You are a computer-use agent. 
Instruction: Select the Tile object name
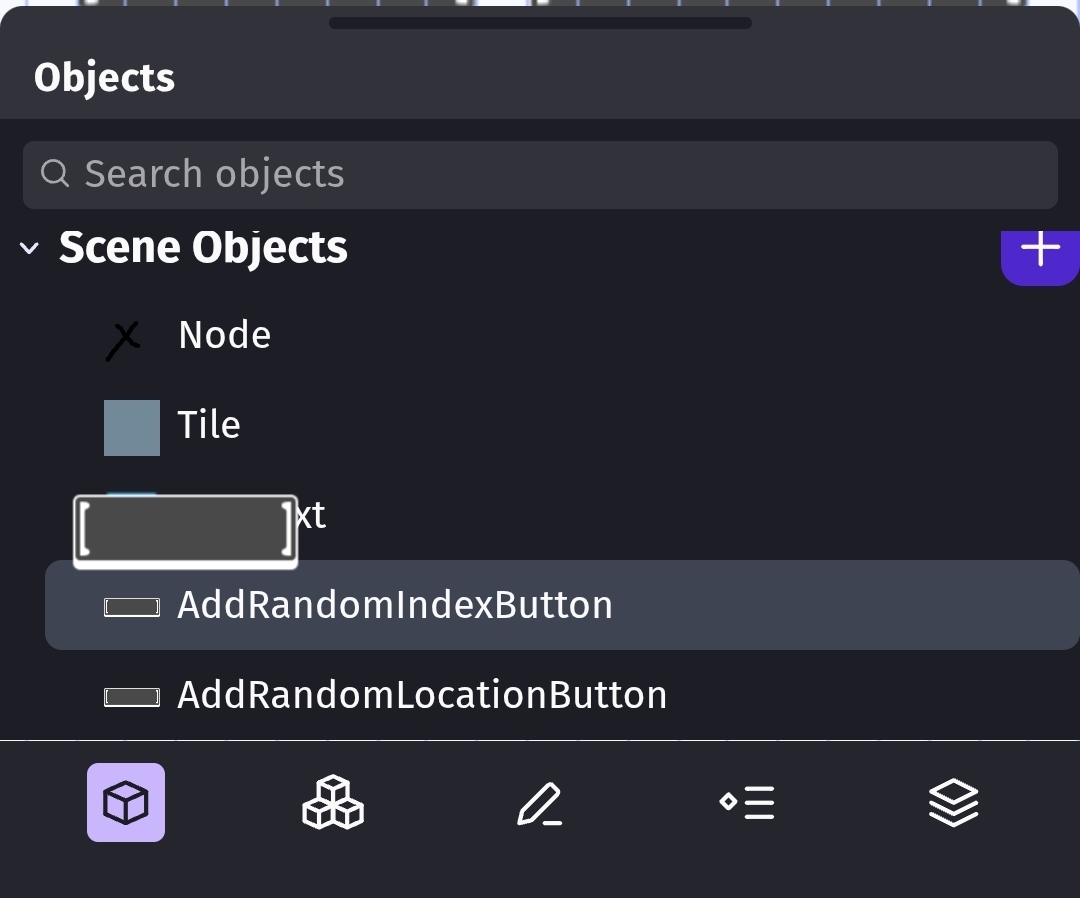[209, 425]
